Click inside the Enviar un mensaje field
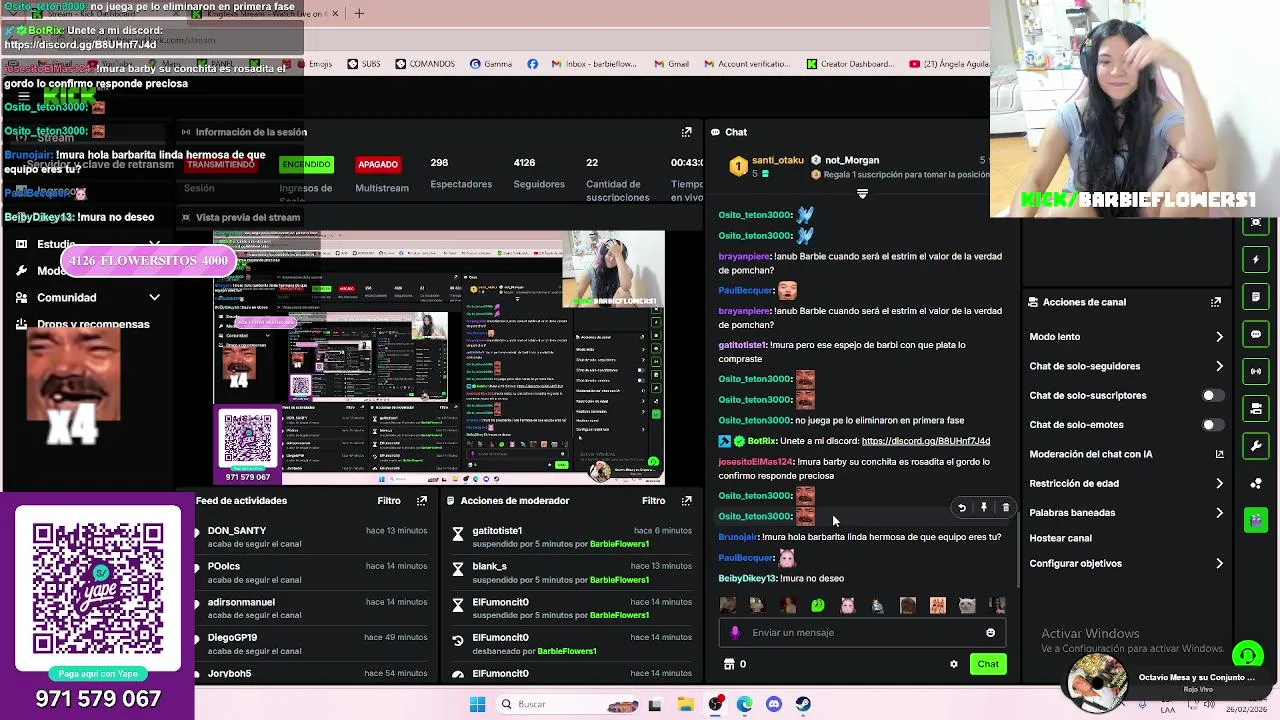The image size is (1280, 720). pyautogui.click(x=860, y=633)
